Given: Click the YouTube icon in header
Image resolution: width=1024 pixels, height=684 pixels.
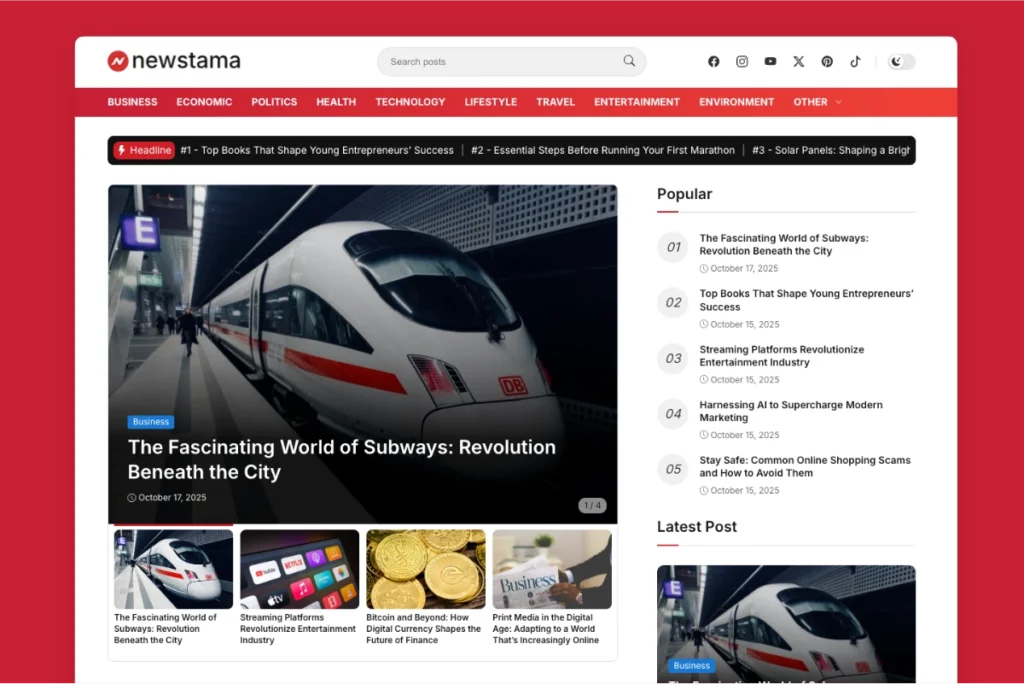Looking at the screenshot, I should [770, 61].
